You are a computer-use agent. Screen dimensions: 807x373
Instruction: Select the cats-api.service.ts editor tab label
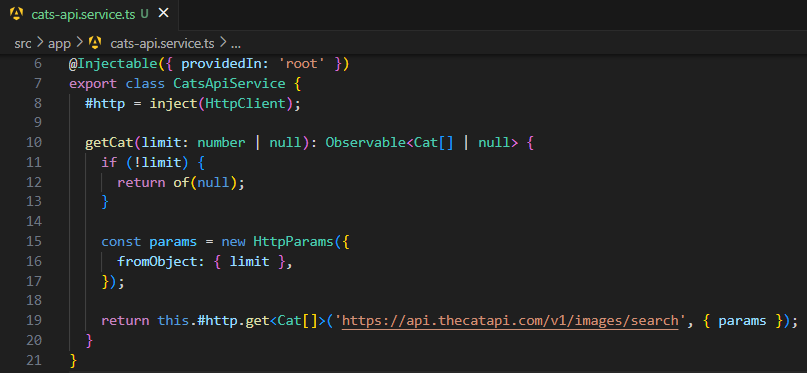point(83,14)
